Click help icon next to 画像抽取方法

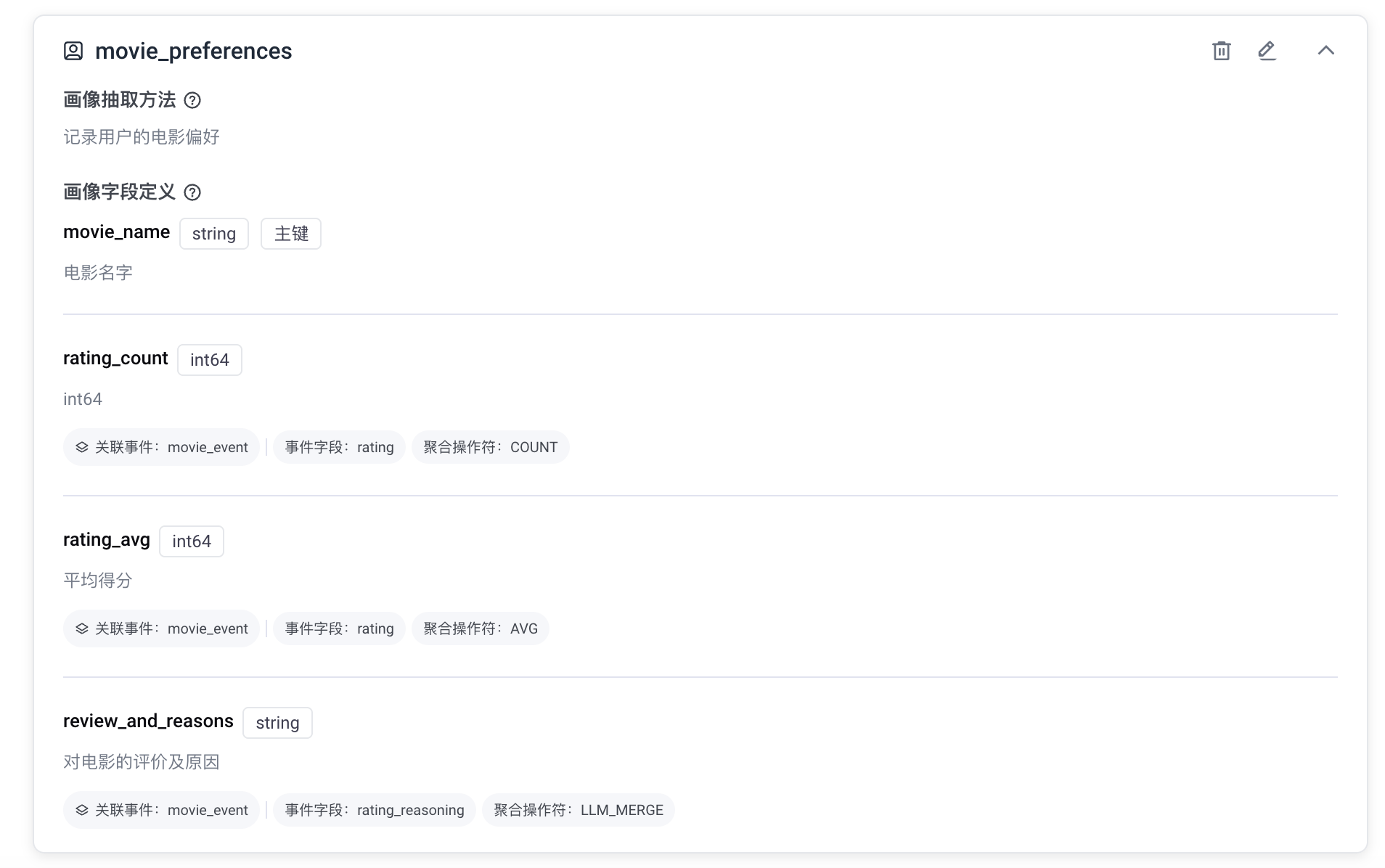pos(192,100)
